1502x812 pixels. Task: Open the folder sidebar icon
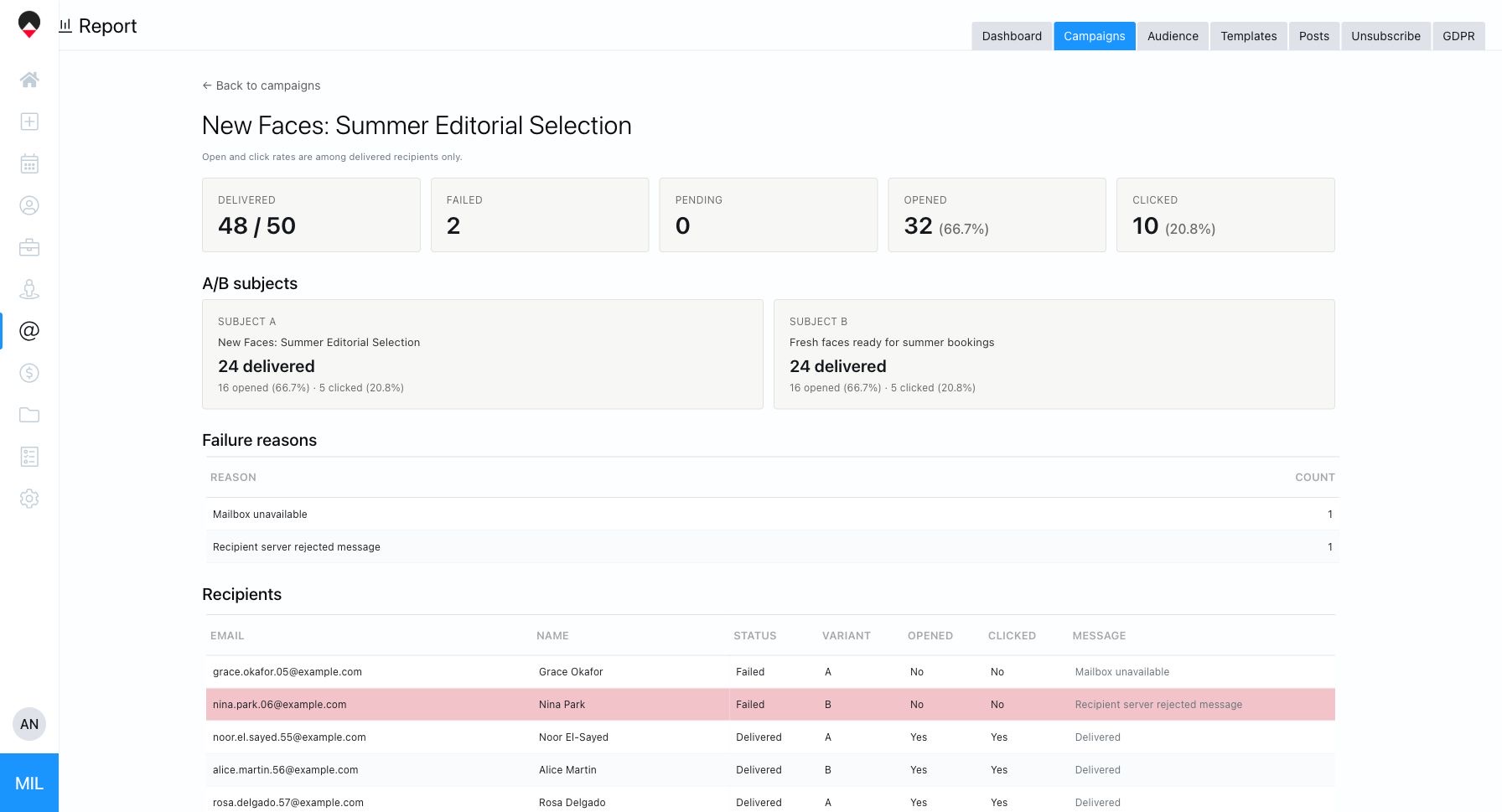[29, 415]
